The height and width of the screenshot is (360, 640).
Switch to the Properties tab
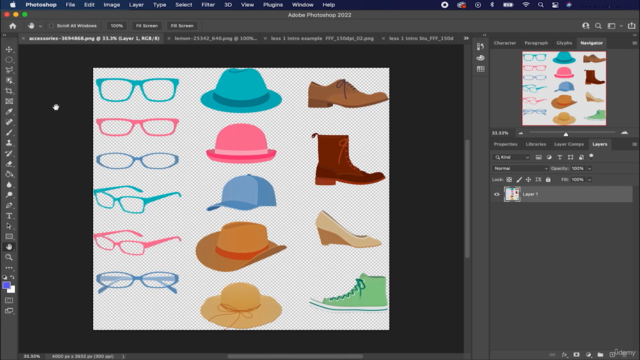pos(505,144)
